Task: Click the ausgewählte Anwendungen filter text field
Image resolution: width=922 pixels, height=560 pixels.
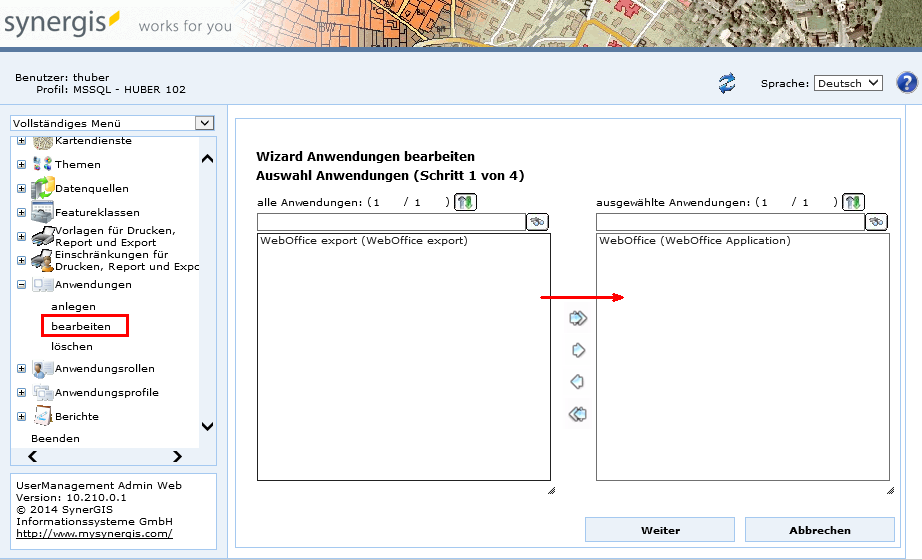Action: point(730,222)
